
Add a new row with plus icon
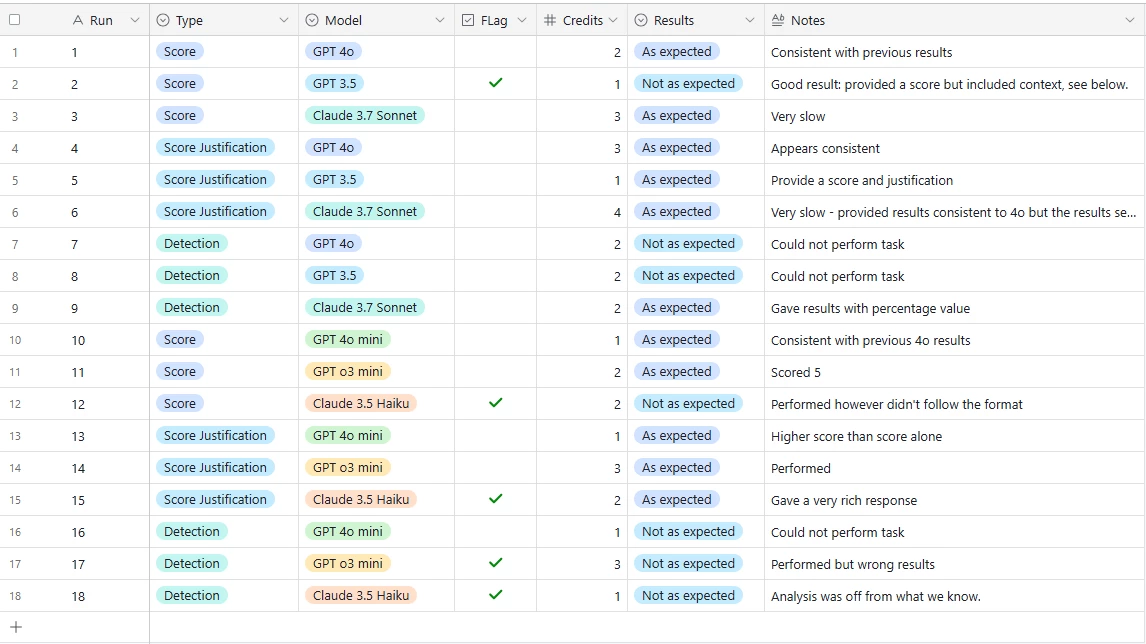[x=16, y=627]
